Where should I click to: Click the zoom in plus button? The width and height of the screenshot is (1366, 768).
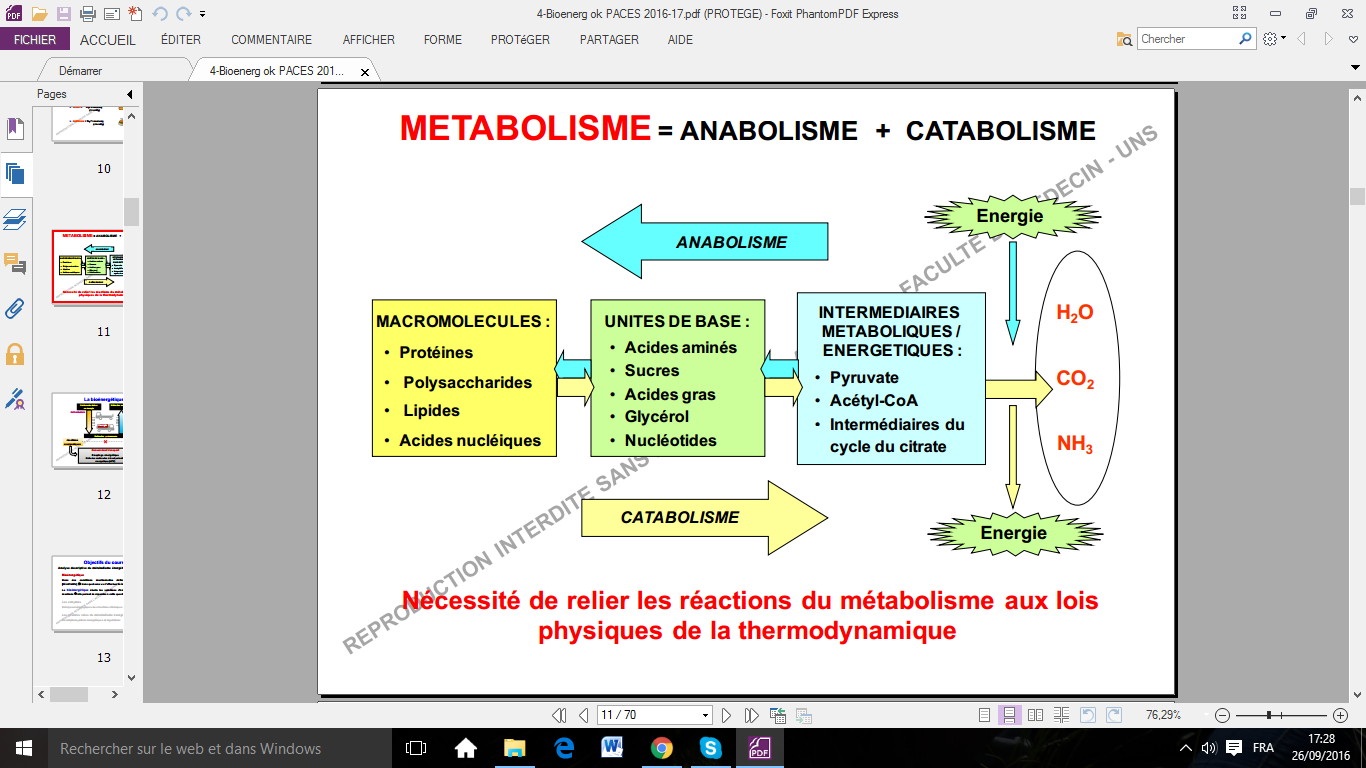(1340, 715)
